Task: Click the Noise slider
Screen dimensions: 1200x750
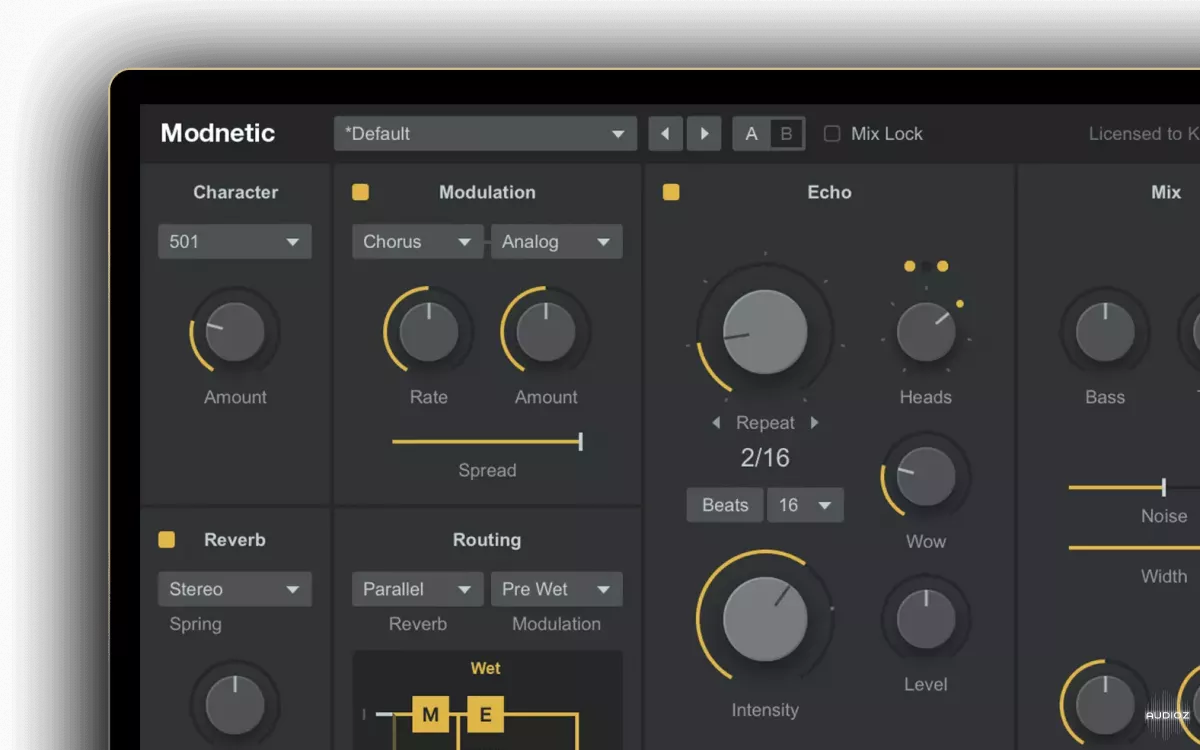Action: [x=1134, y=488]
